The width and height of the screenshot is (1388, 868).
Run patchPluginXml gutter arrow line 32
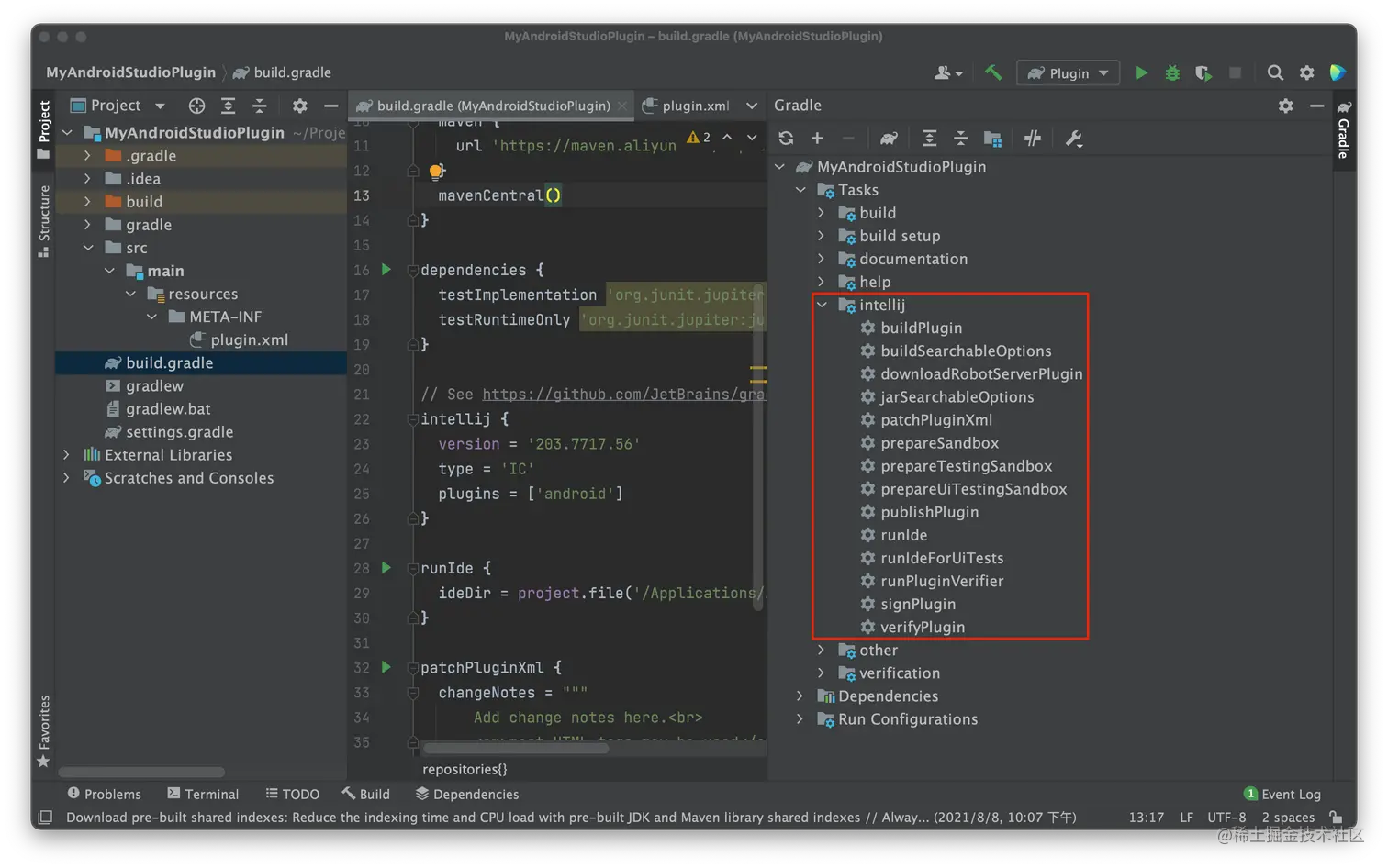386,667
